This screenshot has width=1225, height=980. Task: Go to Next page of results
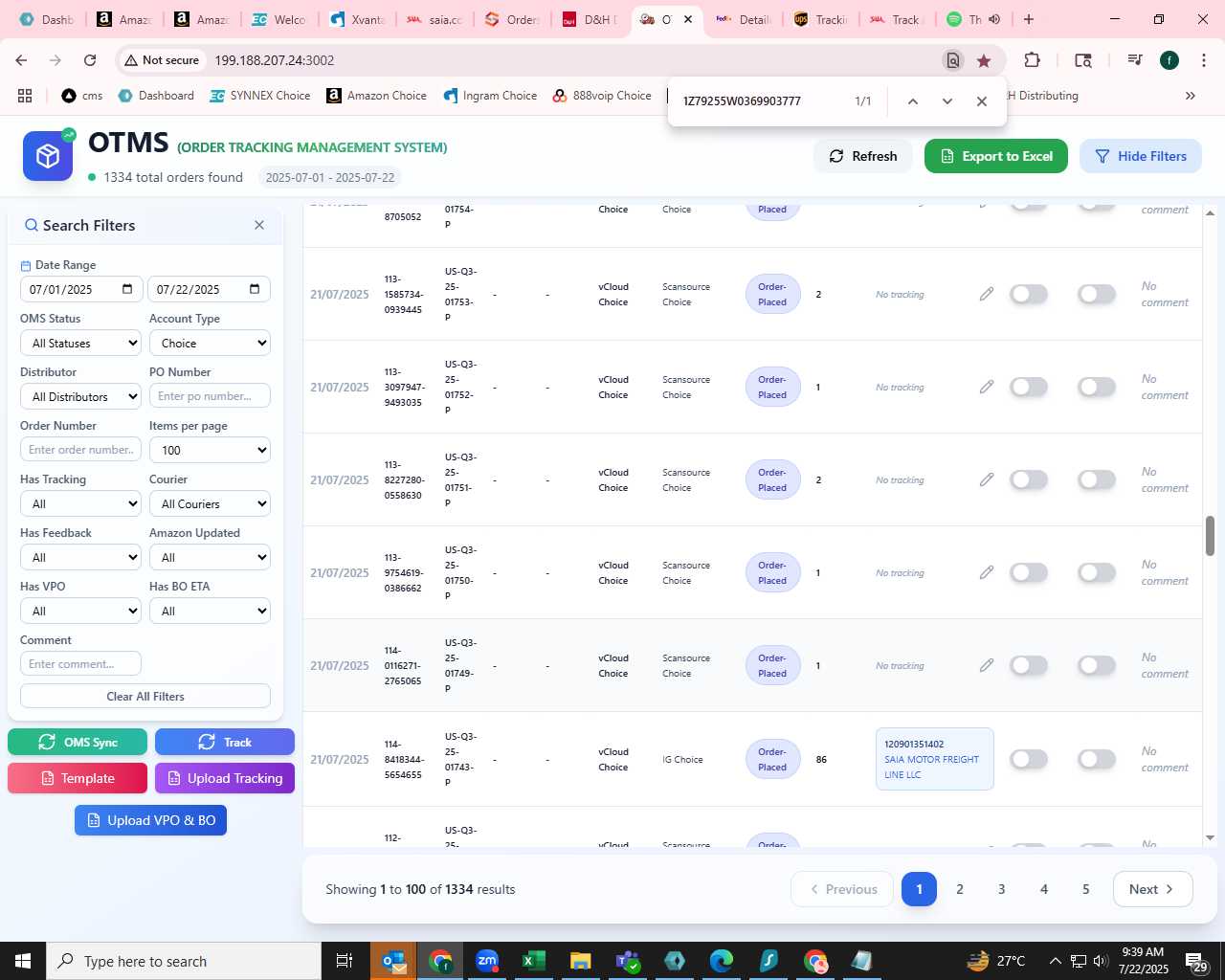click(x=1152, y=889)
